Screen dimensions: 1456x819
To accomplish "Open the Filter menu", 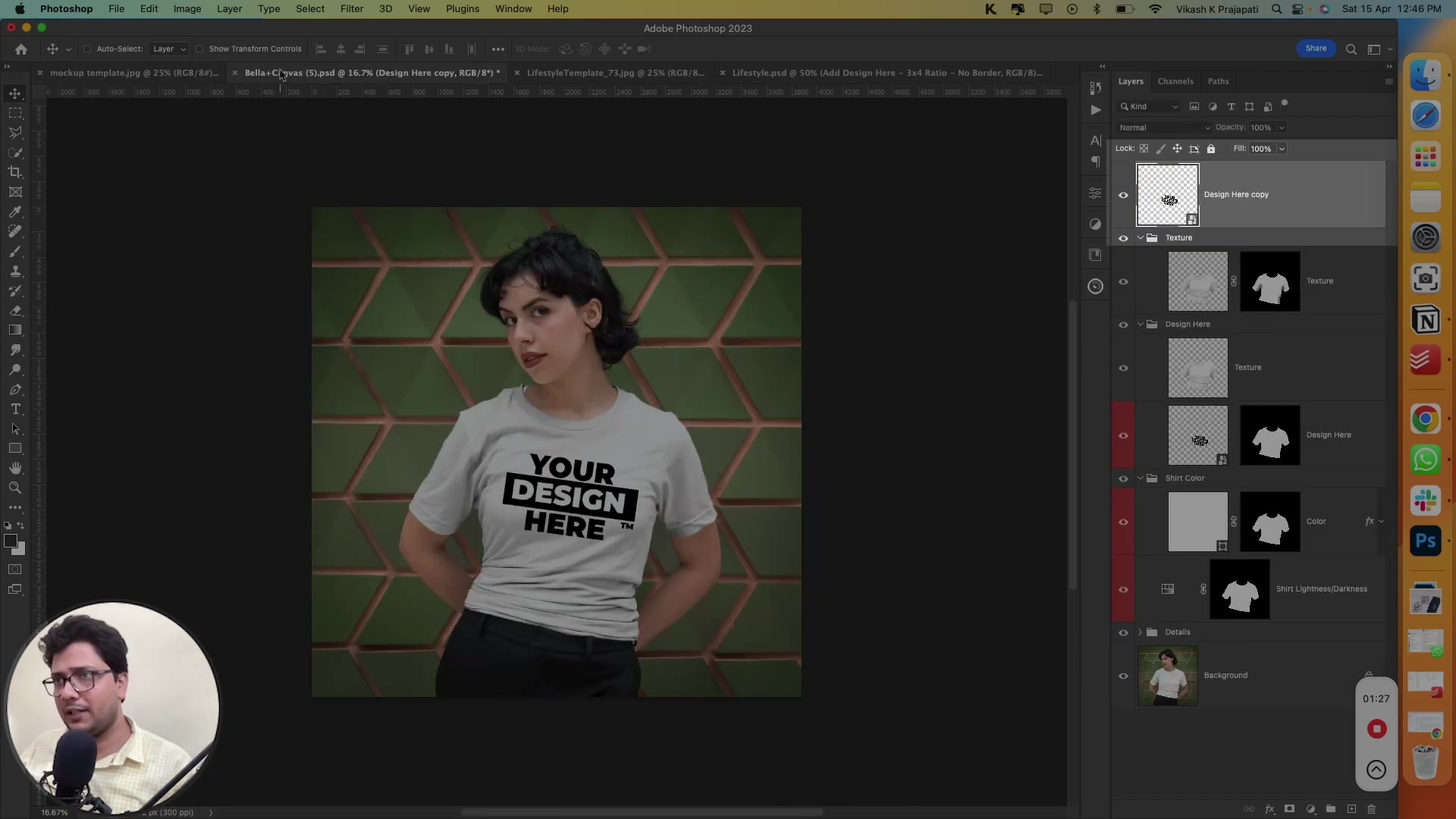I will pos(352,8).
